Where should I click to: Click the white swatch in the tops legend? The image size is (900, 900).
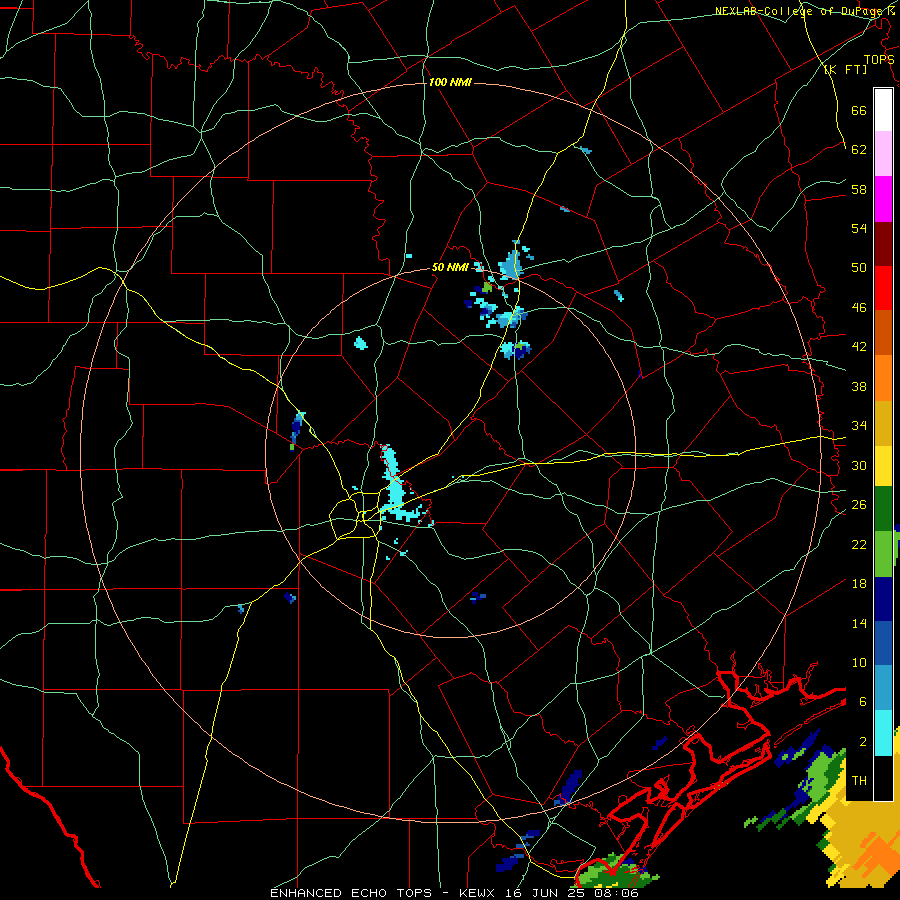click(x=883, y=110)
